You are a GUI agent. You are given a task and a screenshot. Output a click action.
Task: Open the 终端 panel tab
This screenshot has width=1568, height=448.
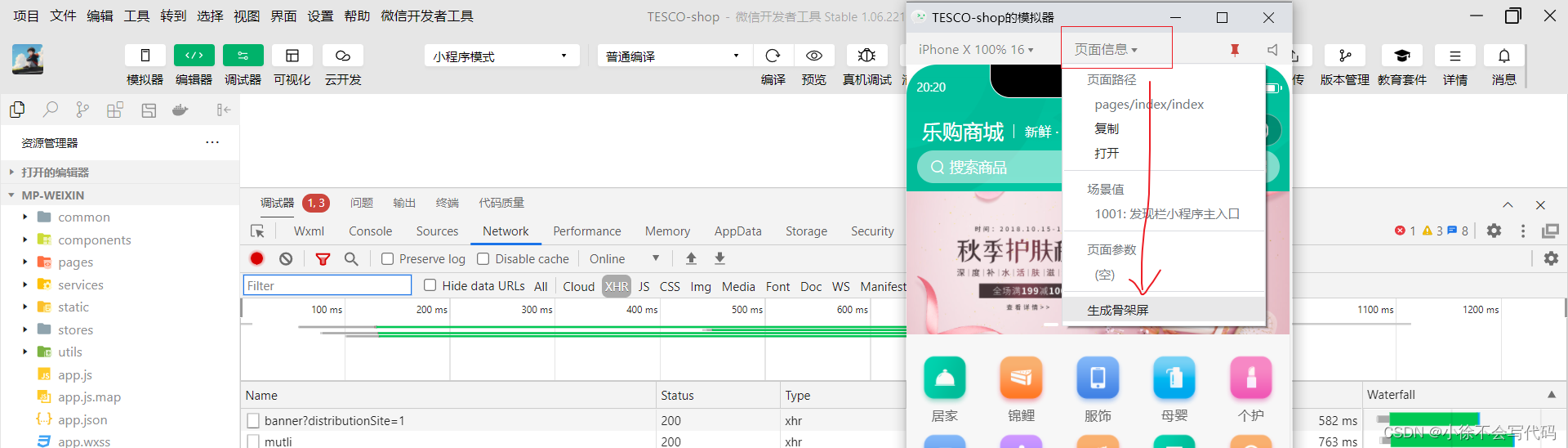447,203
